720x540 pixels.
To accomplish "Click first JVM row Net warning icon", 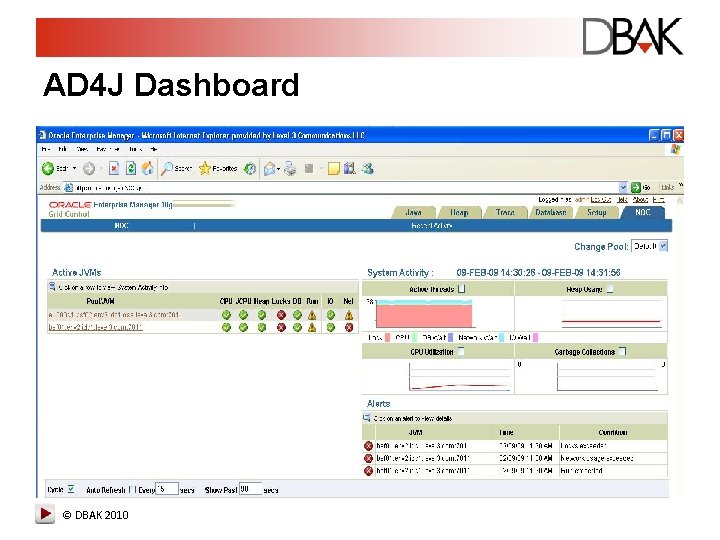I will coord(349,315).
